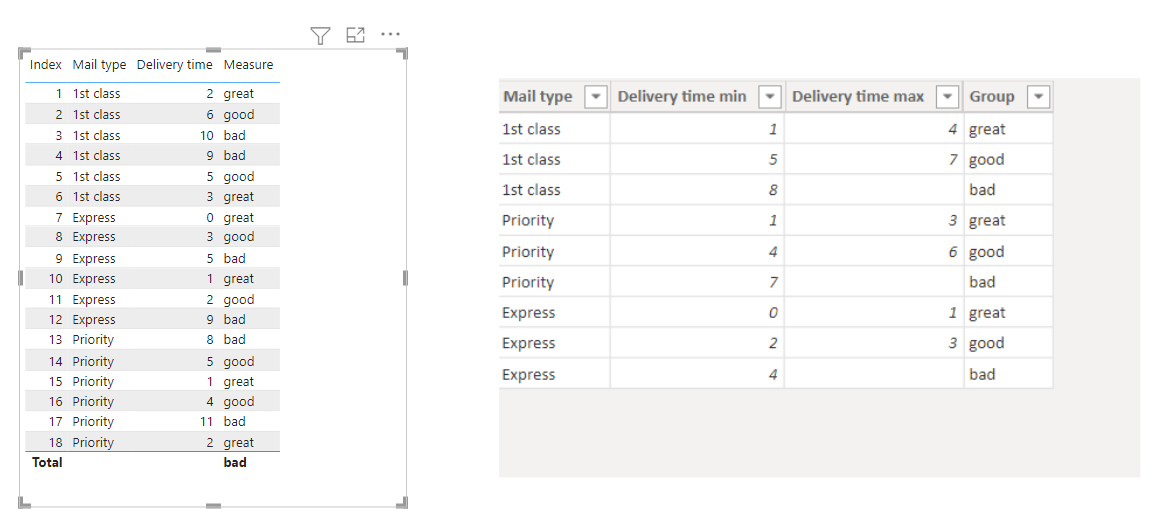
Task: Select the Index 18 row
Action: click(x=152, y=442)
